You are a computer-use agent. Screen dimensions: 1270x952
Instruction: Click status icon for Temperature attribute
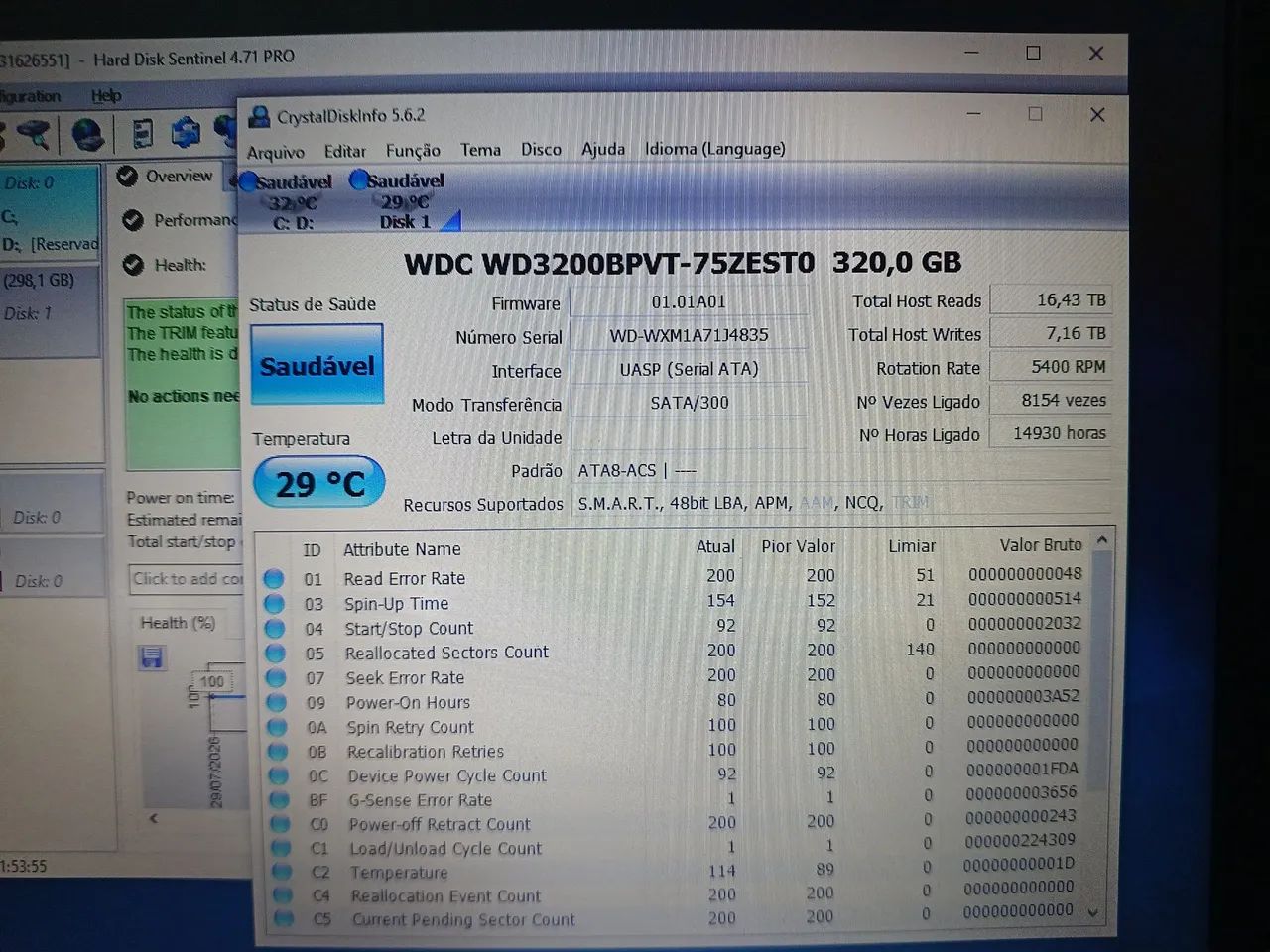282,873
